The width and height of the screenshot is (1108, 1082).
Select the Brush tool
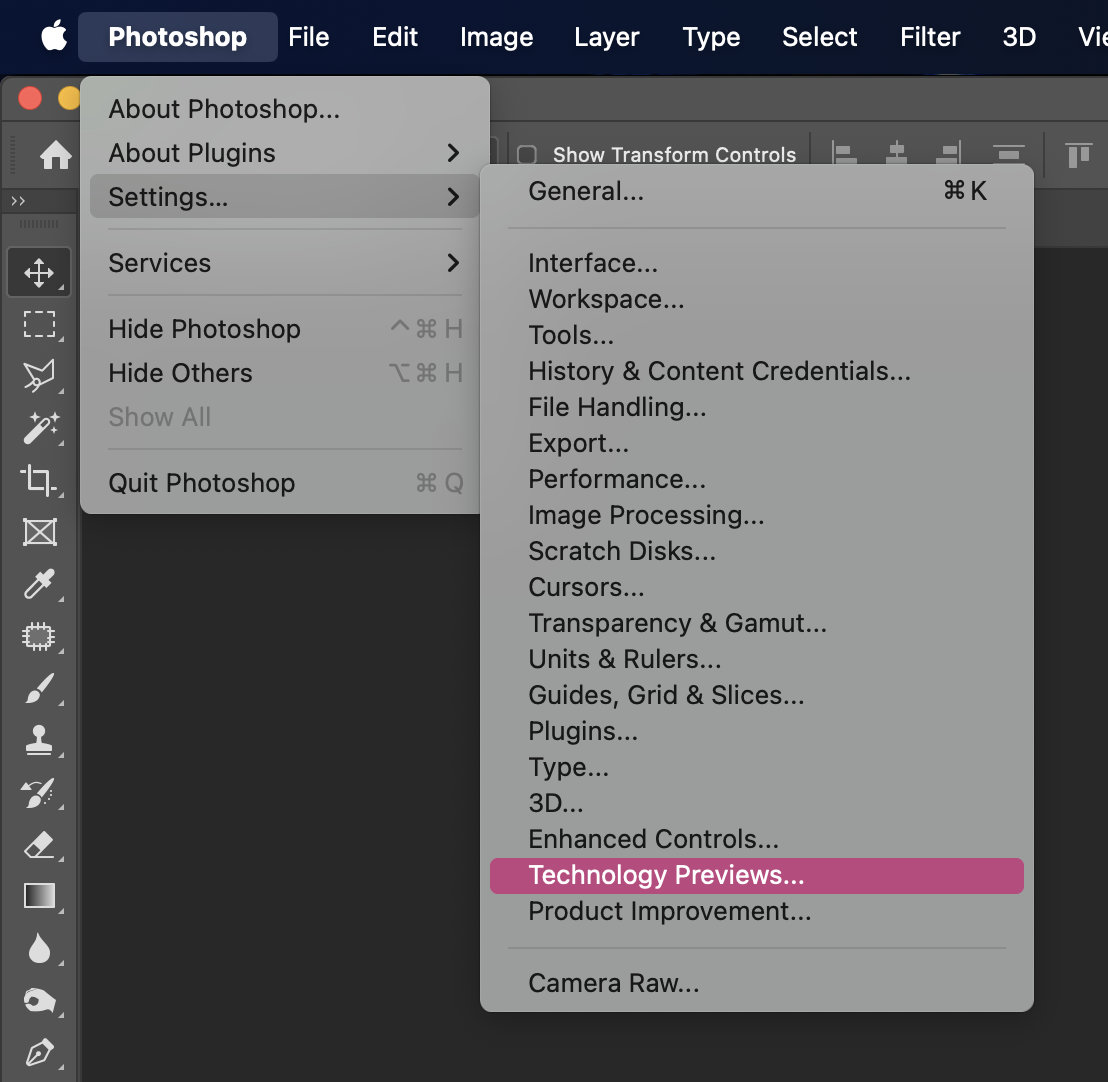tap(39, 688)
